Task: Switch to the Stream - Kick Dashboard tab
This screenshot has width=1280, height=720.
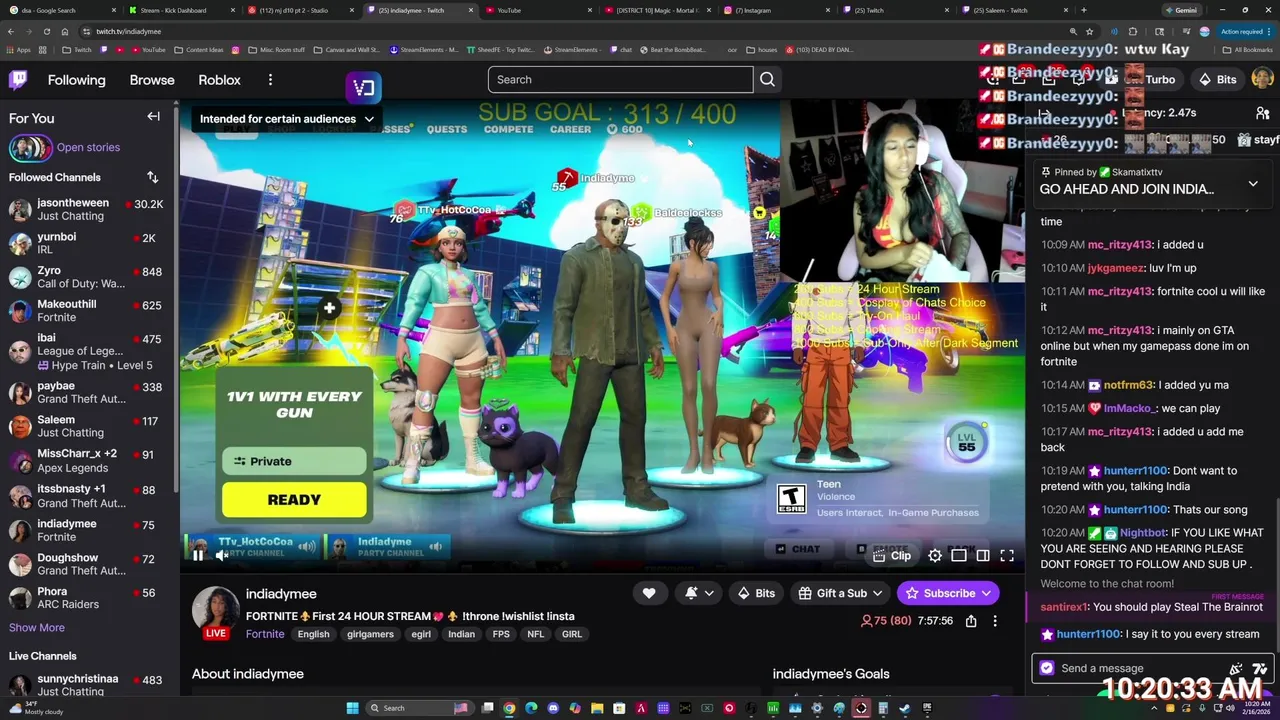Action: click(x=180, y=10)
